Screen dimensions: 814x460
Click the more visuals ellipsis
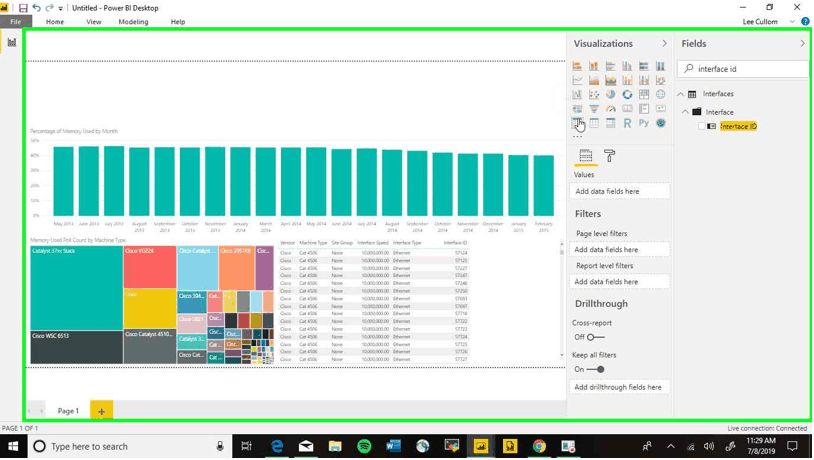pos(577,137)
